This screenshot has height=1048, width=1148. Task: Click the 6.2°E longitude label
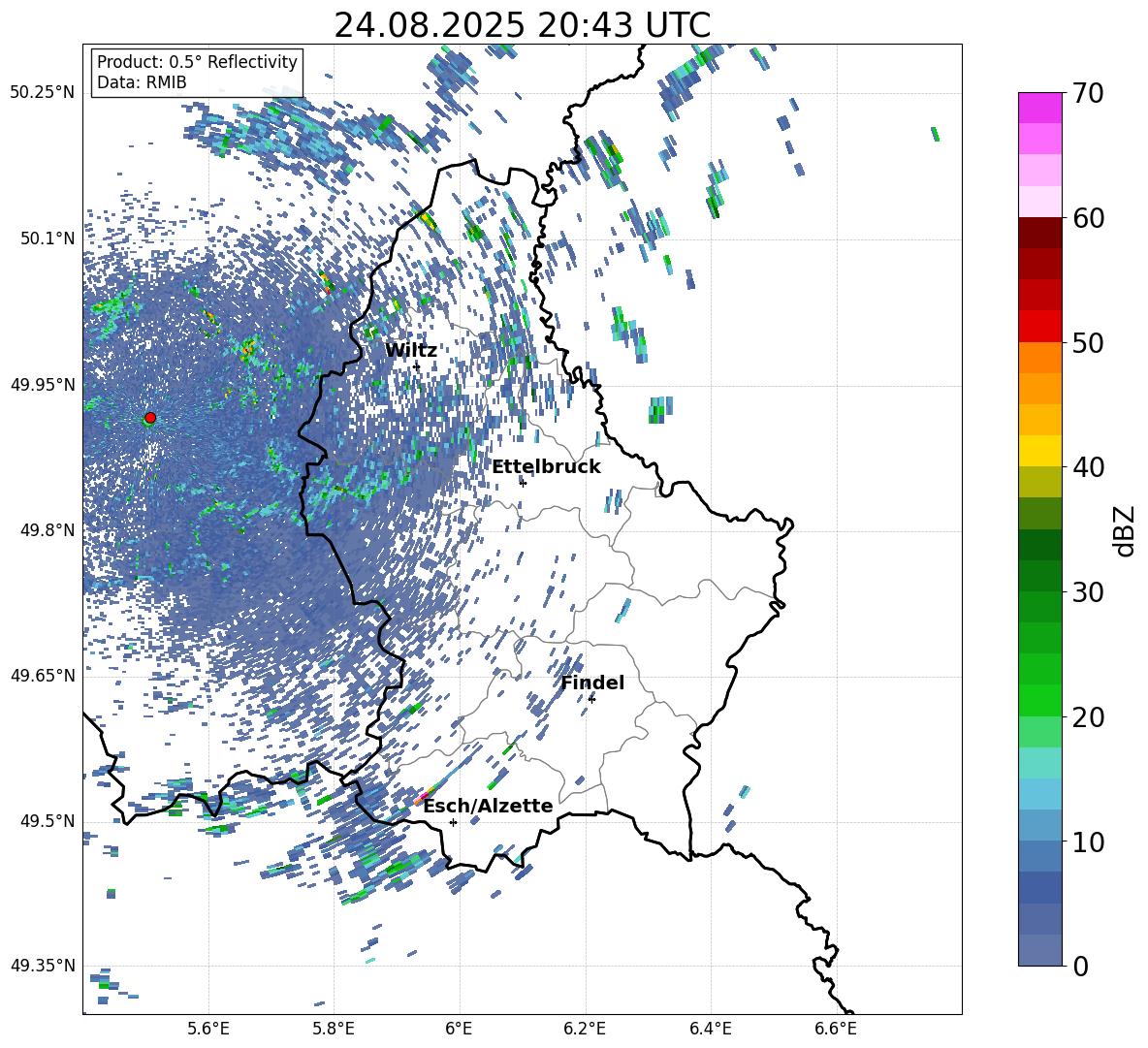[585, 1029]
